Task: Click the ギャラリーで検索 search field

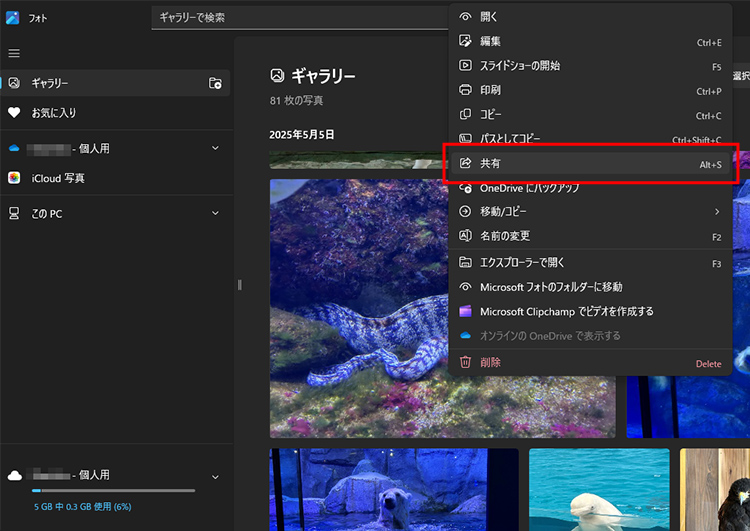Action: (x=300, y=18)
